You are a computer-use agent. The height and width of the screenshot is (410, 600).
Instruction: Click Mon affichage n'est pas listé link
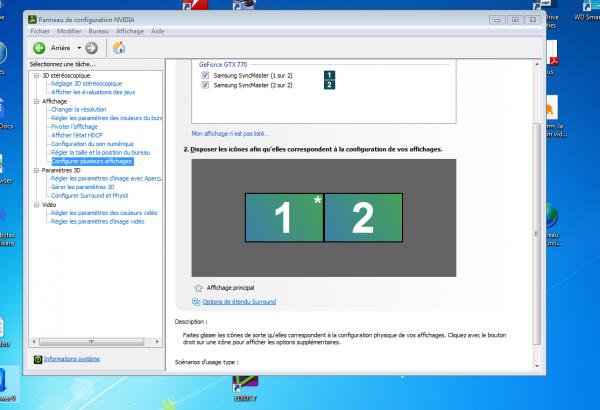pyautogui.click(x=230, y=134)
